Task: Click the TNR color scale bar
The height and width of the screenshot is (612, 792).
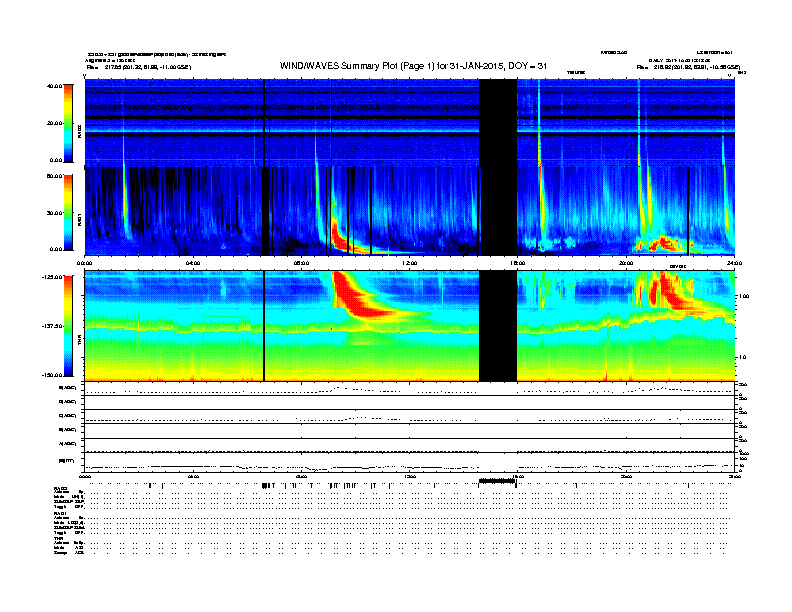Action: [x=68, y=326]
